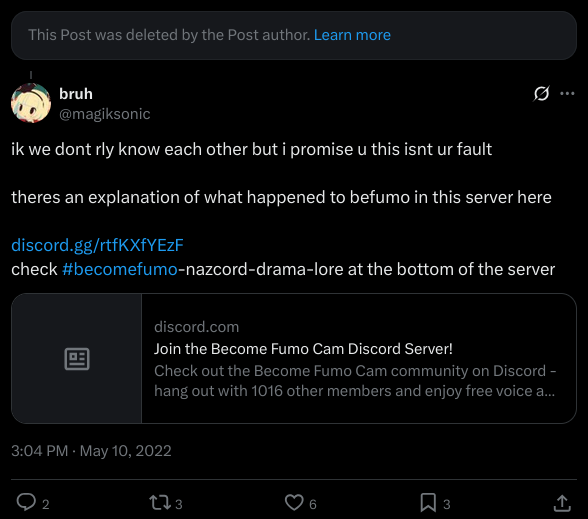The width and height of the screenshot is (588, 519).
Task: Open bruh's profile avatar
Action: coord(31,103)
